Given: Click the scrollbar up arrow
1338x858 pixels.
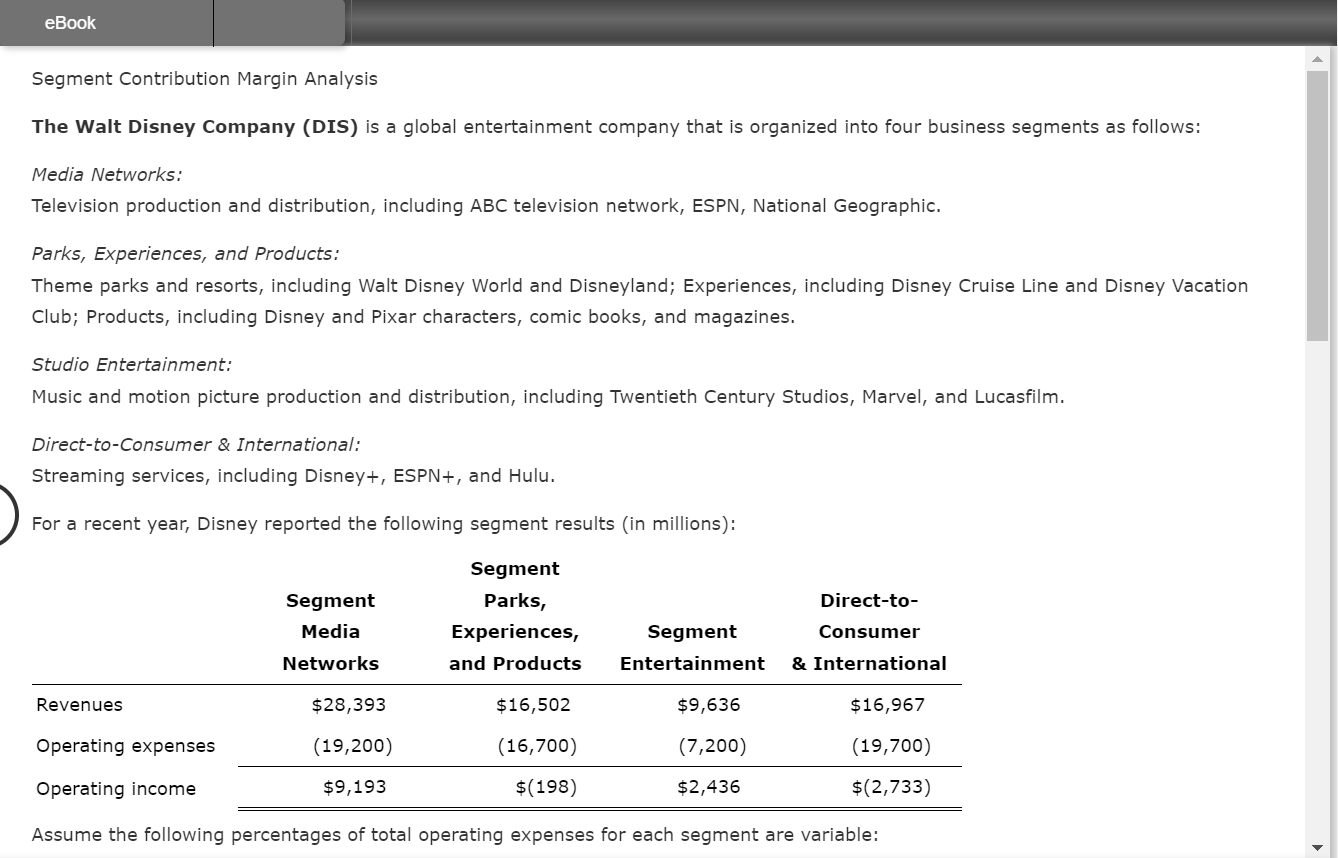Looking at the screenshot, I should coord(1317,58).
